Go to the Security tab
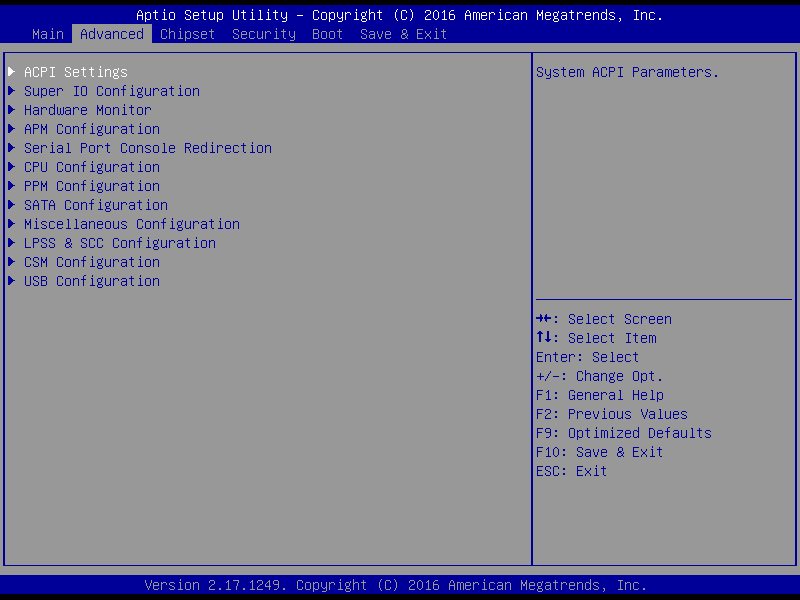Screen dimensions: 800x600 [264, 34]
